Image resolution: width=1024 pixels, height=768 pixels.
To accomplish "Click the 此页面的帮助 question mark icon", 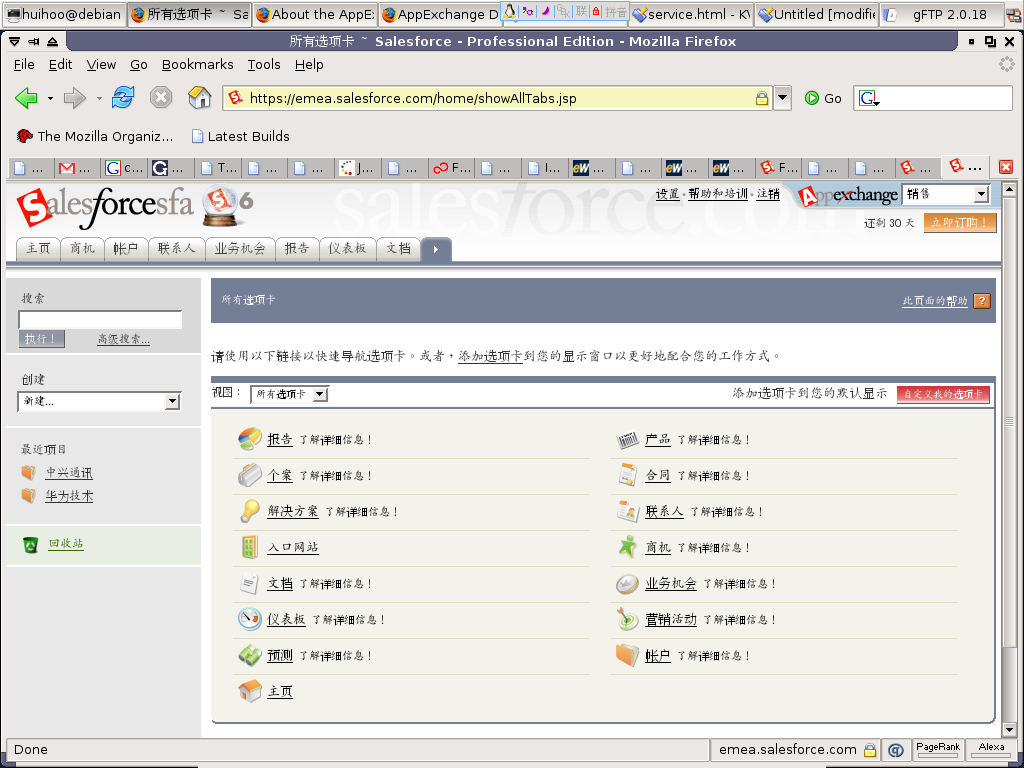I will point(982,300).
